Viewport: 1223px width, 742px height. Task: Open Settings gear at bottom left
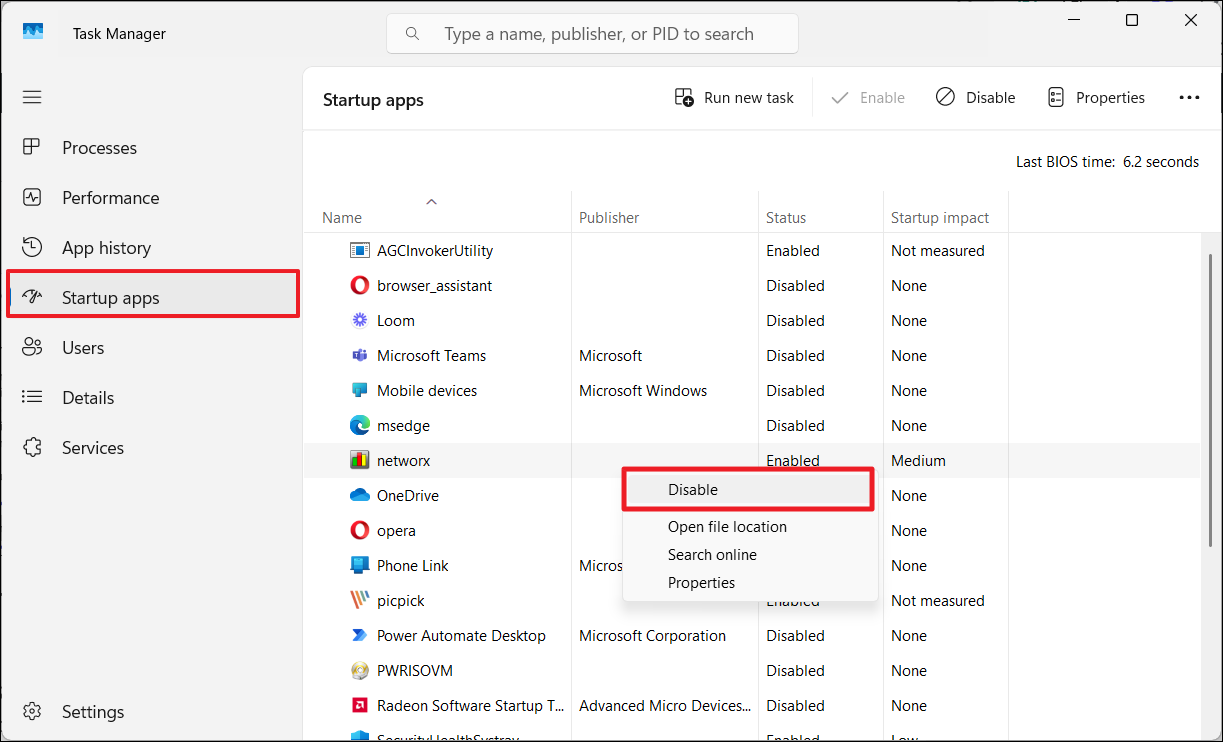pyautogui.click(x=32, y=711)
